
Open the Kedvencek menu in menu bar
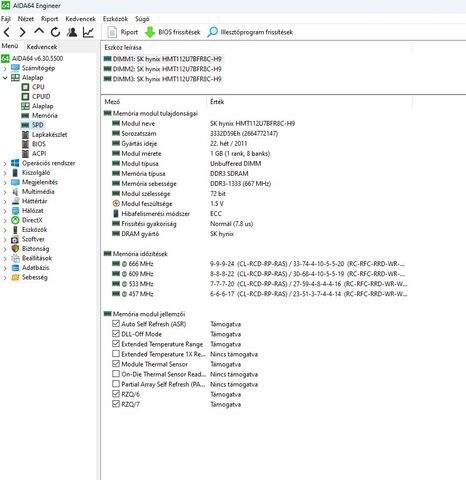pos(80,19)
